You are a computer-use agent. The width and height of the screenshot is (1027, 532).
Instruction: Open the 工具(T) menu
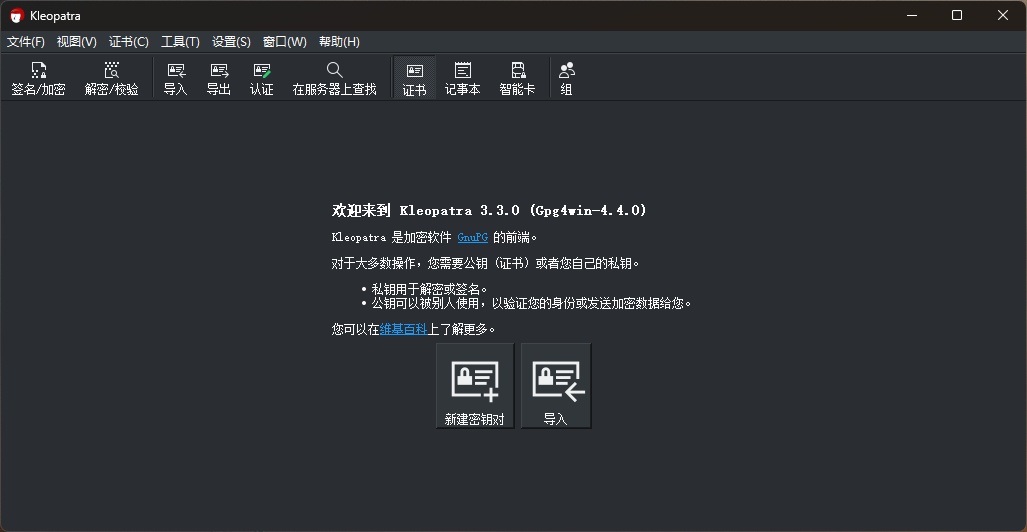pyautogui.click(x=180, y=42)
